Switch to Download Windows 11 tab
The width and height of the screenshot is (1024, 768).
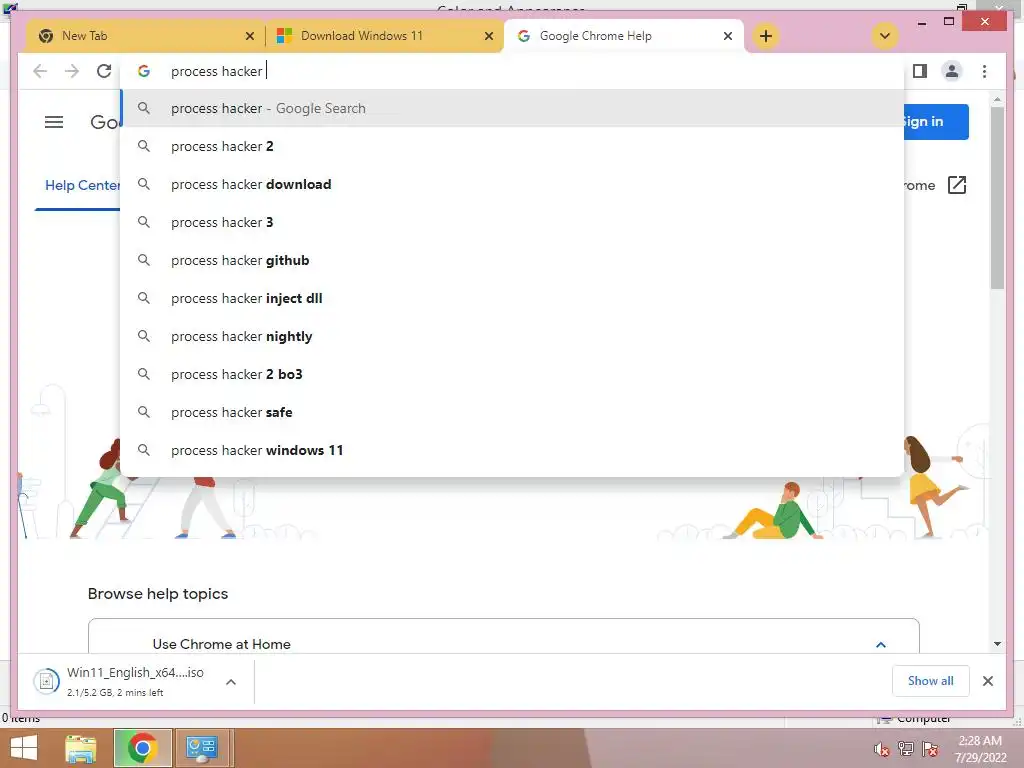[385, 36]
